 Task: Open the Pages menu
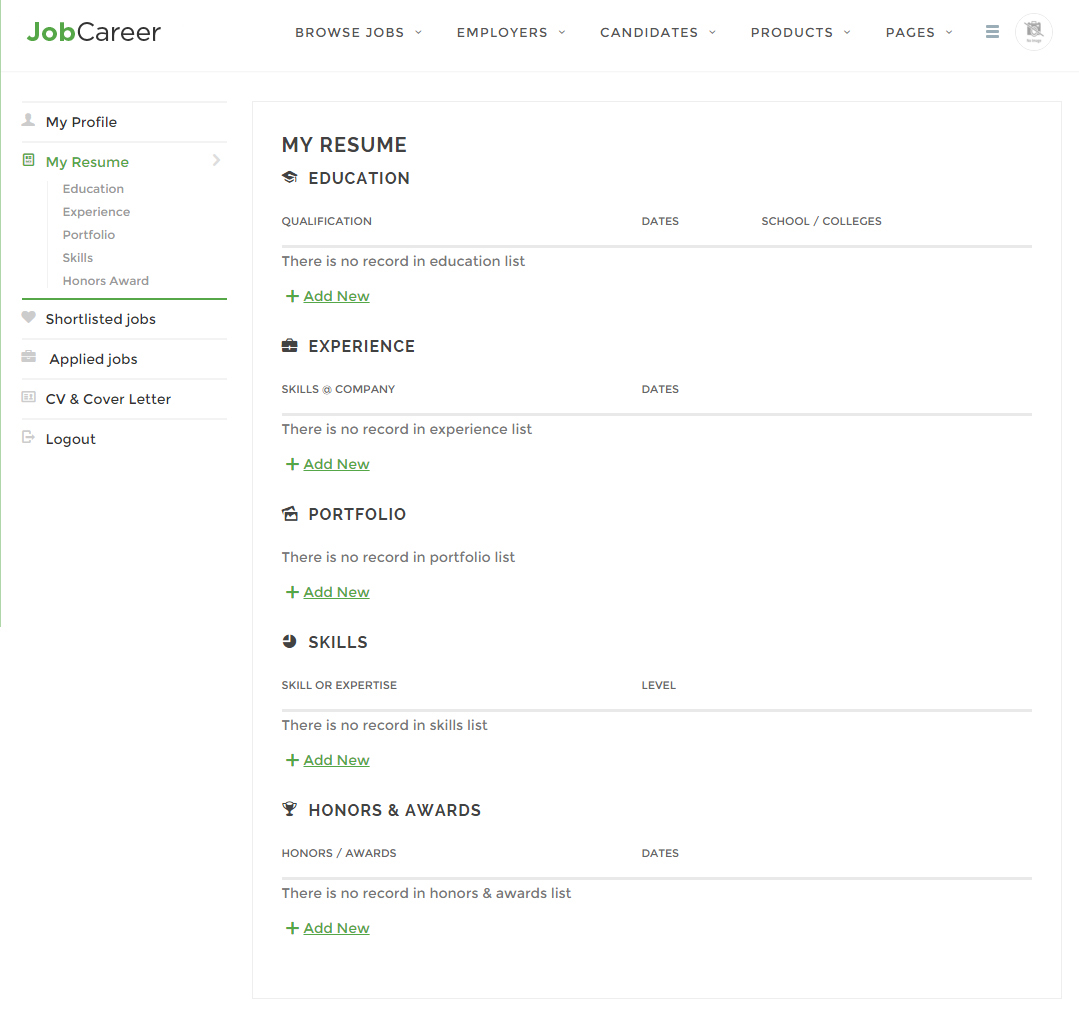click(918, 33)
